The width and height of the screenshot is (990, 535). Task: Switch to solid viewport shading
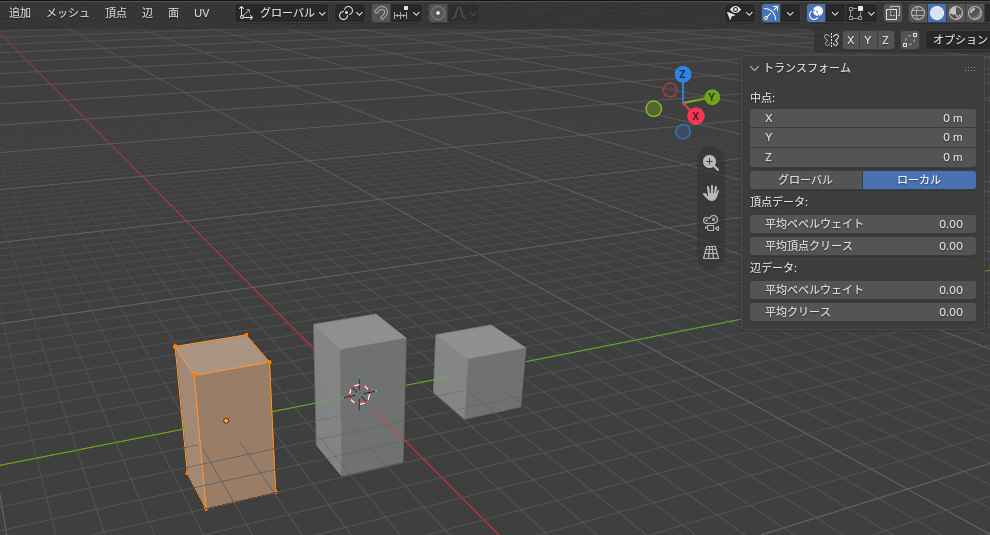pyautogui.click(x=937, y=13)
